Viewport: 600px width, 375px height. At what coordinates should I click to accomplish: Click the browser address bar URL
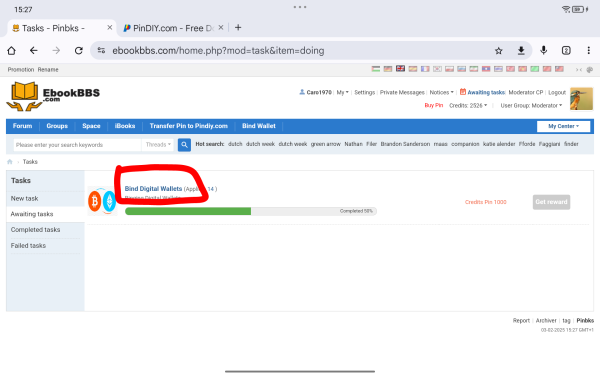(x=218, y=51)
